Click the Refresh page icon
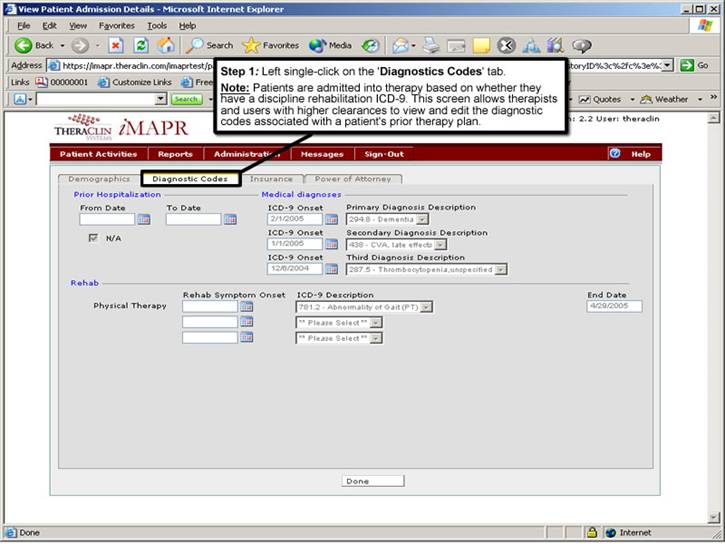 (141, 45)
